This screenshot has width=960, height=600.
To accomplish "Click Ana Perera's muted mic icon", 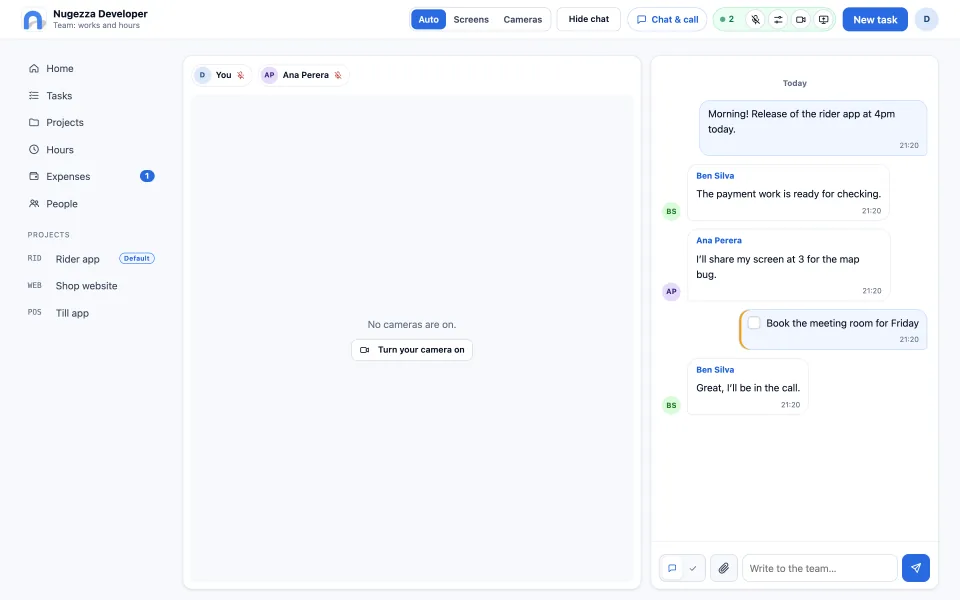I will (338, 75).
